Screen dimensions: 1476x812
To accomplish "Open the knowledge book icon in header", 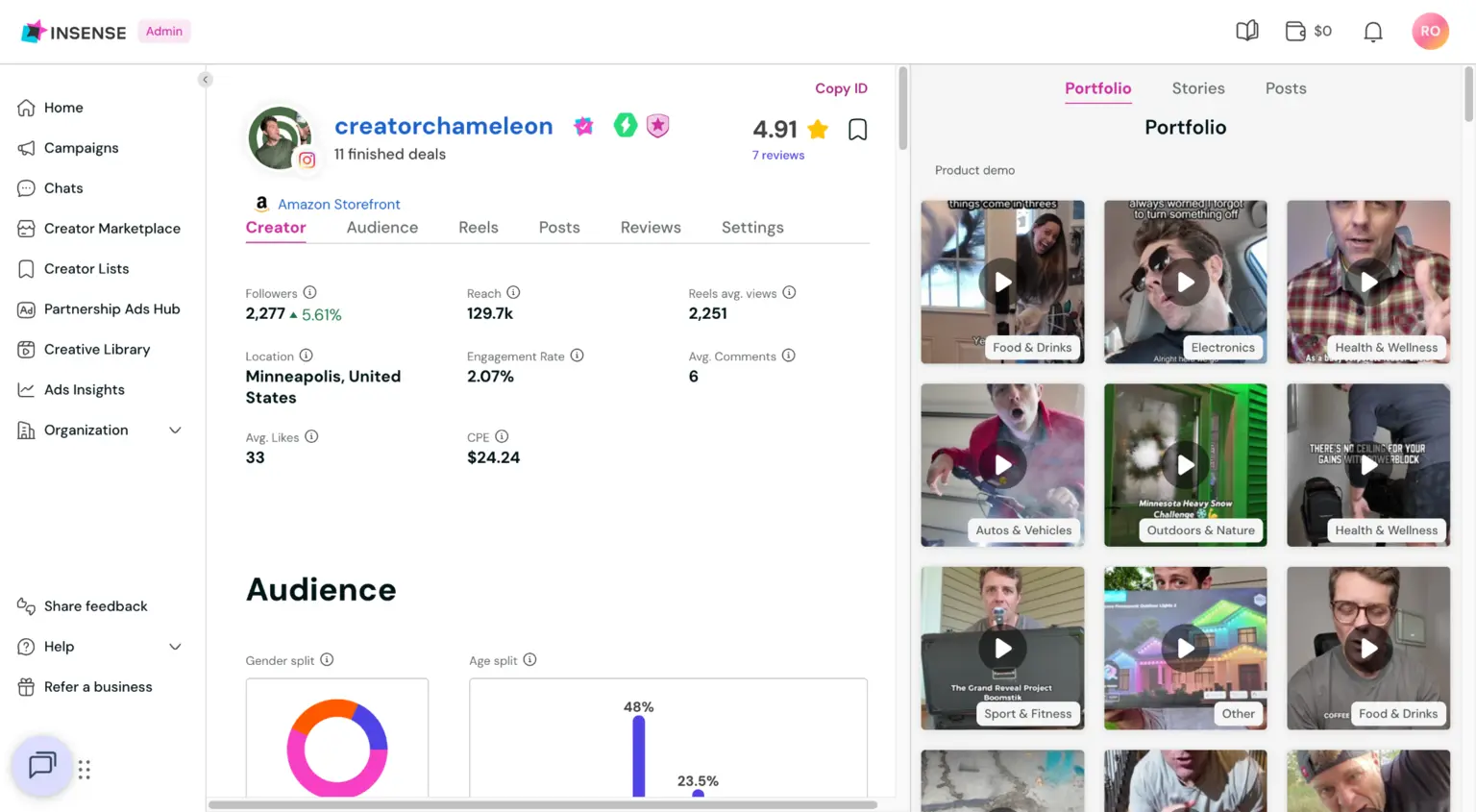I will 1246,31.
